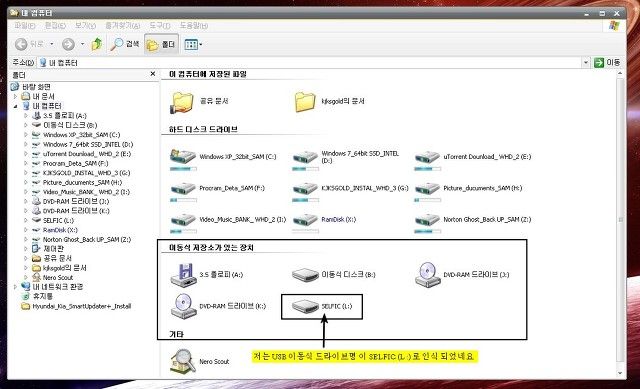Viewport: 640px width, 389px height.
Task: Select kjksgold의 문서 in folder tree
Action: (64, 268)
